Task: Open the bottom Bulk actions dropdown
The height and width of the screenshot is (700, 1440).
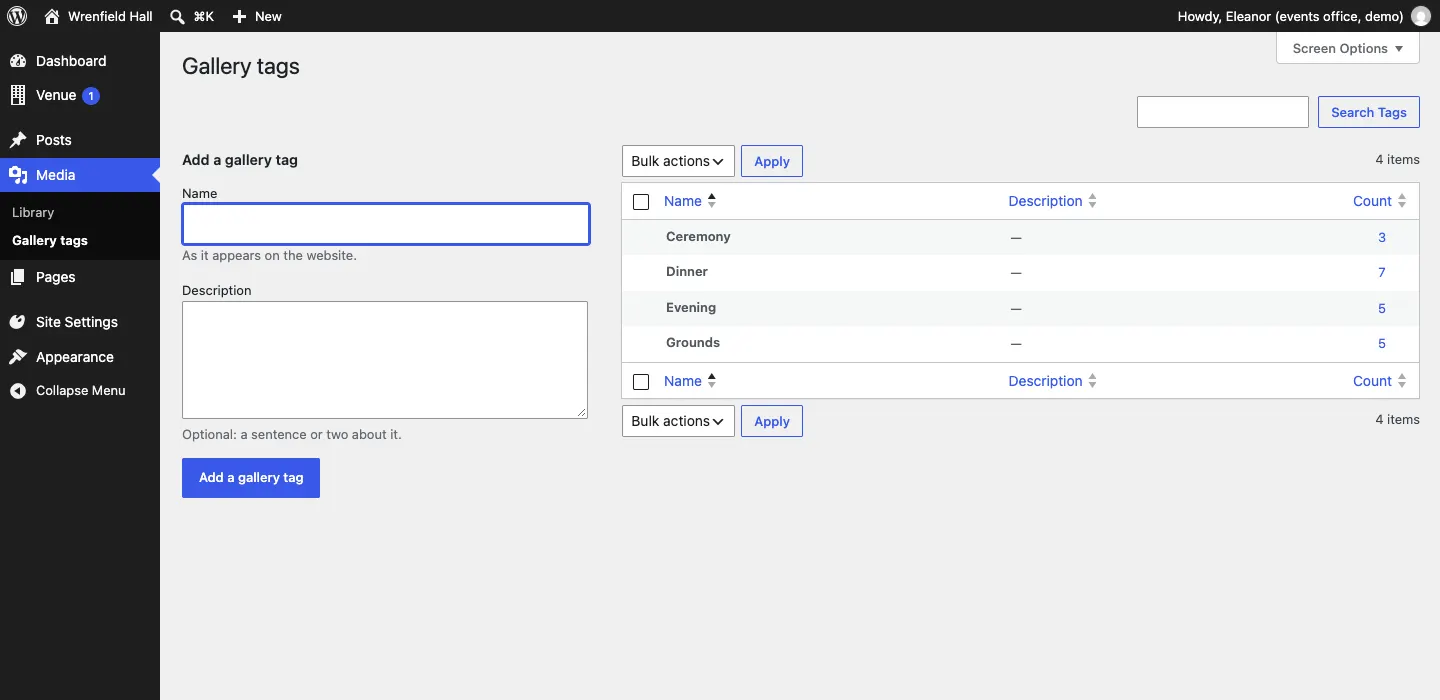Action: click(678, 421)
